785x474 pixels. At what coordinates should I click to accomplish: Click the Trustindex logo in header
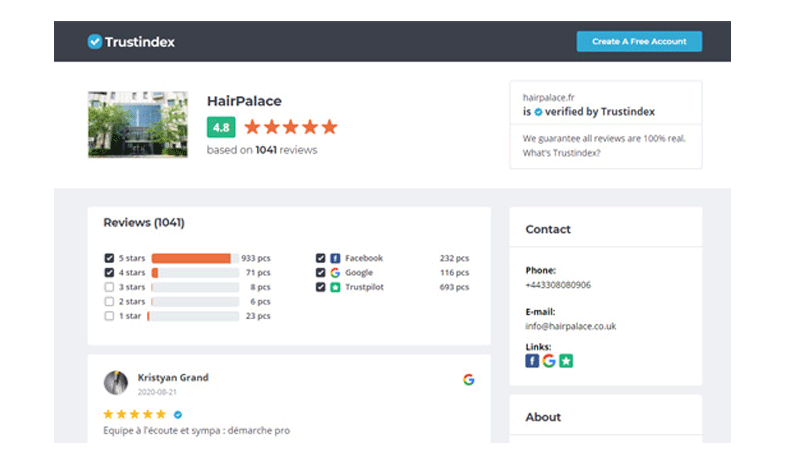131,42
